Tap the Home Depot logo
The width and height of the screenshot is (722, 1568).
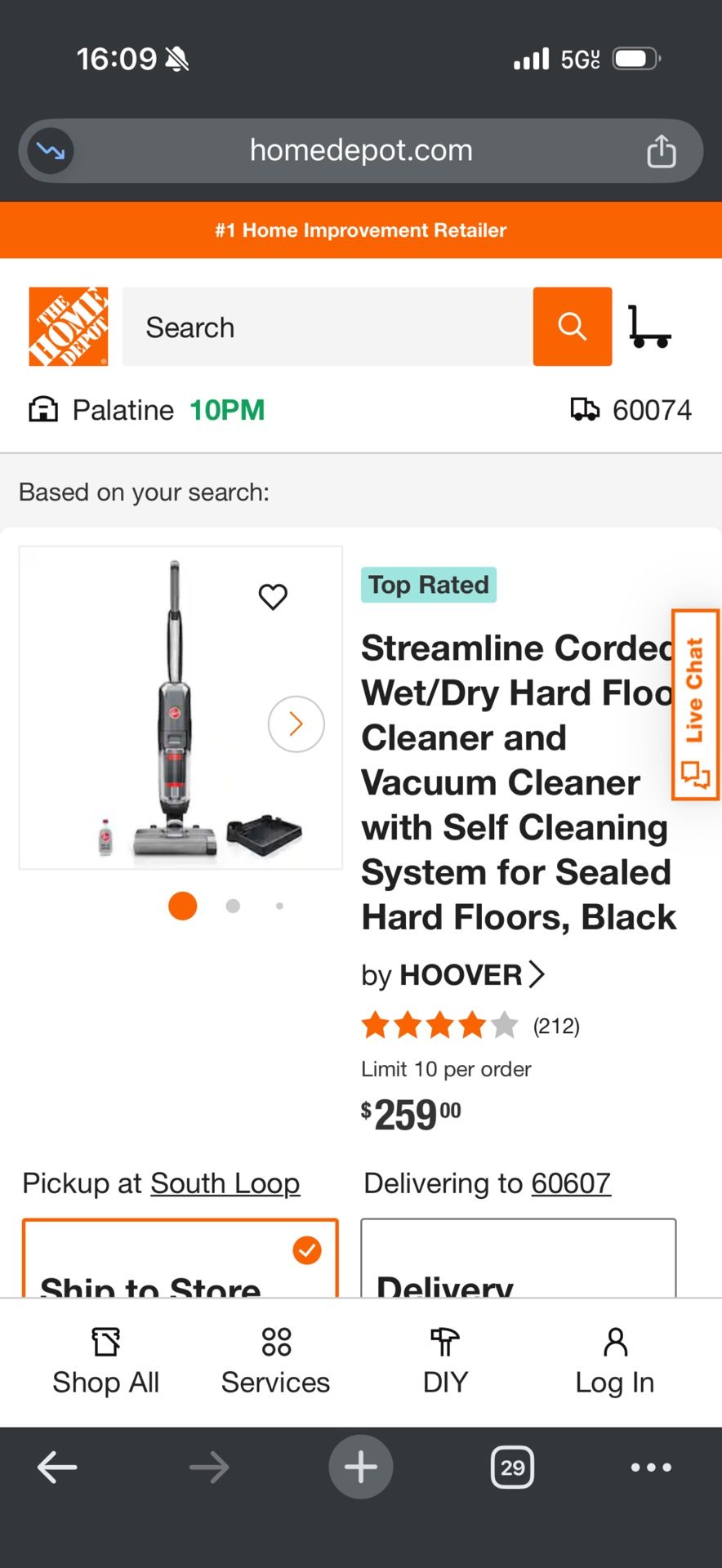pyautogui.click(x=69, y=327)
